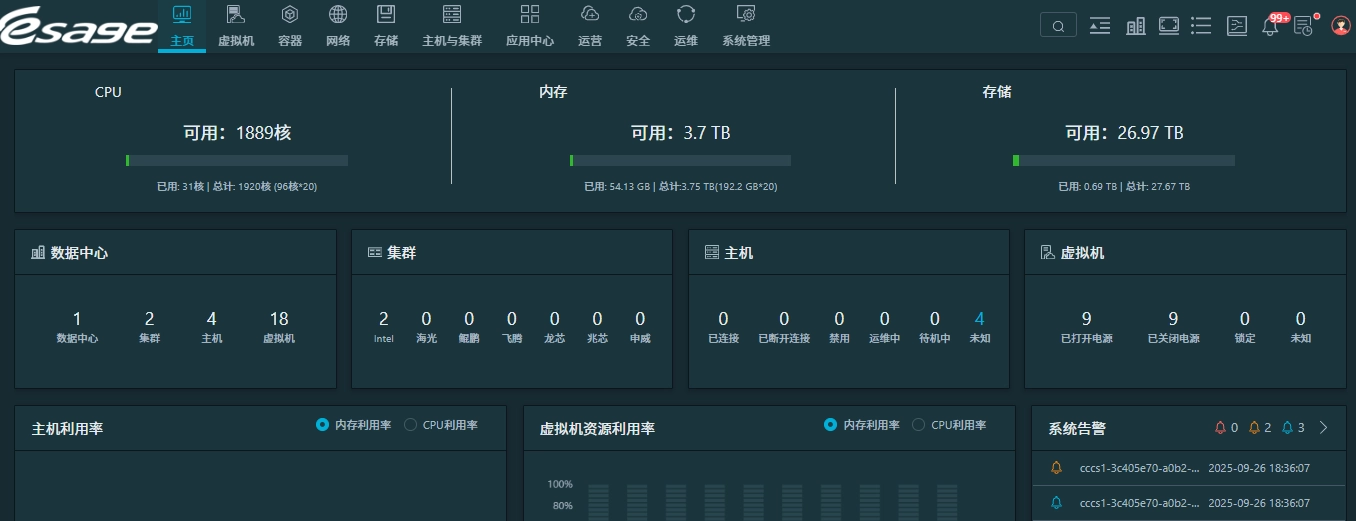This screenshot has height=521, width=1356.
Task: Expand 系统告警 with the right chevron
Action: [x=1324, y=428]
